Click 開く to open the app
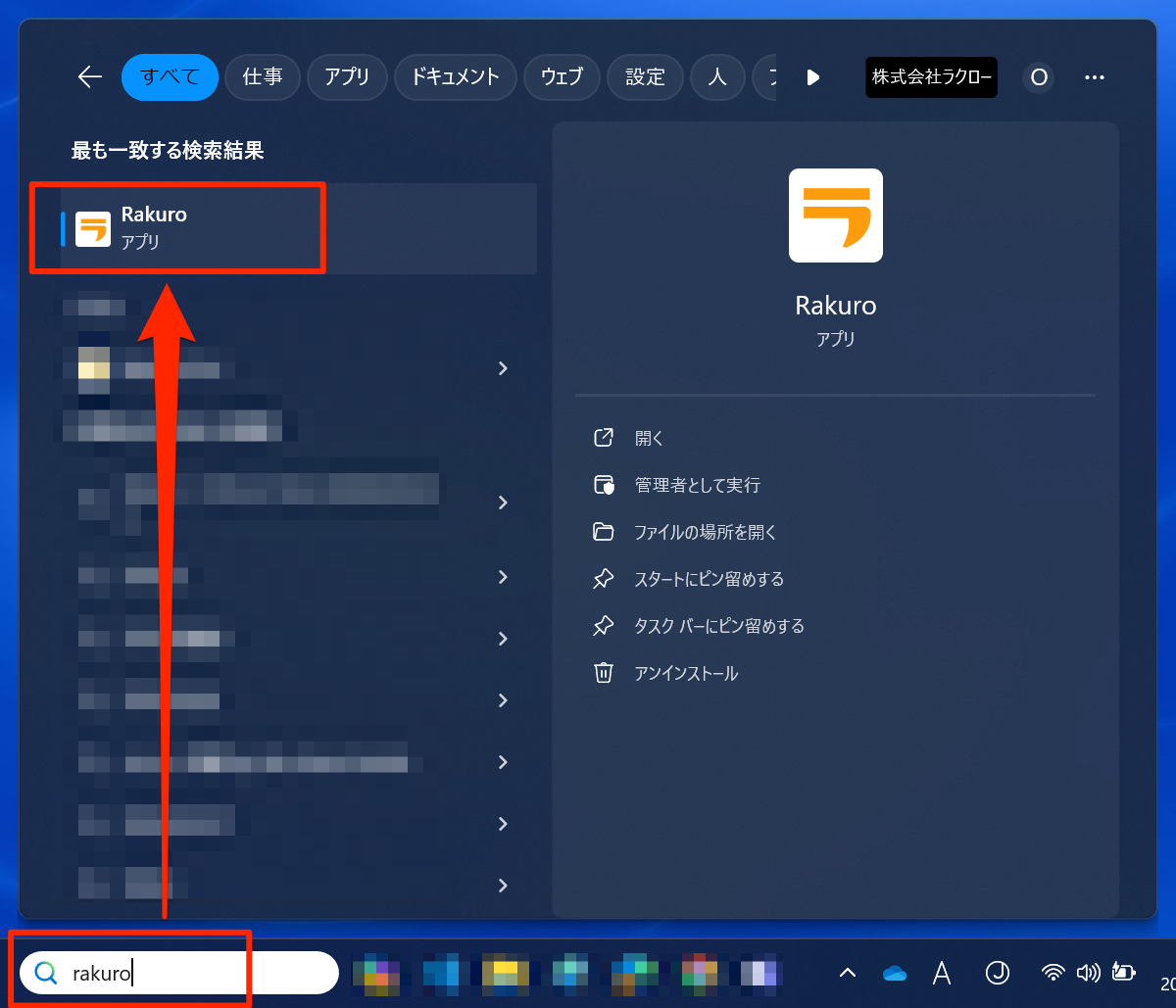Screen dimensions: 1176x1008 pyautogui.click(x=649, y=438)
